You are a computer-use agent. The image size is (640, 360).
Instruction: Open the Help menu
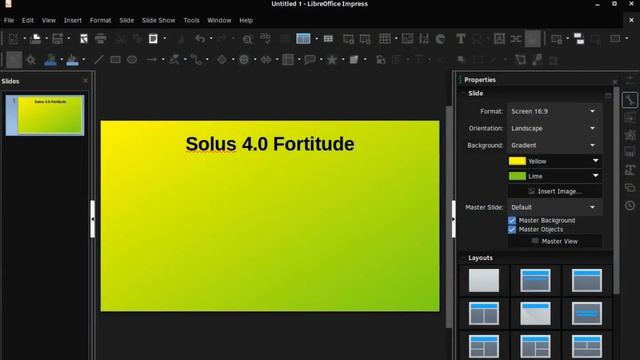[246, 20]
